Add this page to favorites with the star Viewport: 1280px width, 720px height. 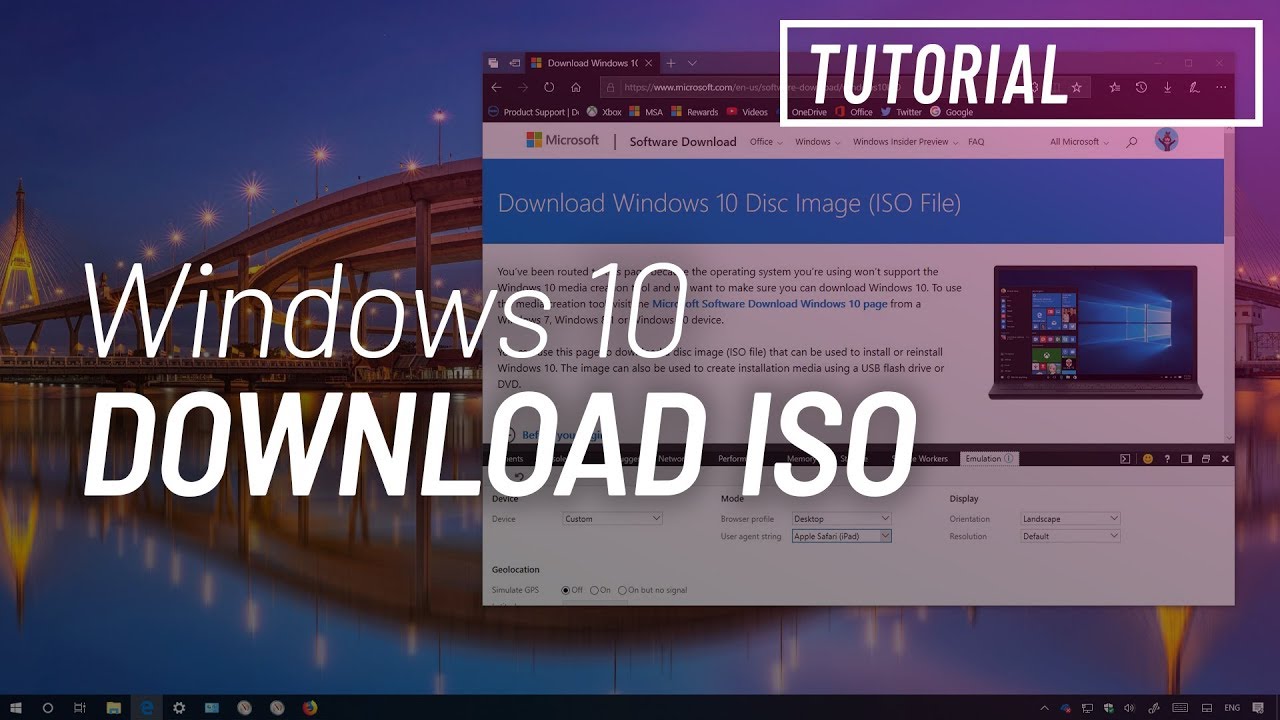point(1076,87)
